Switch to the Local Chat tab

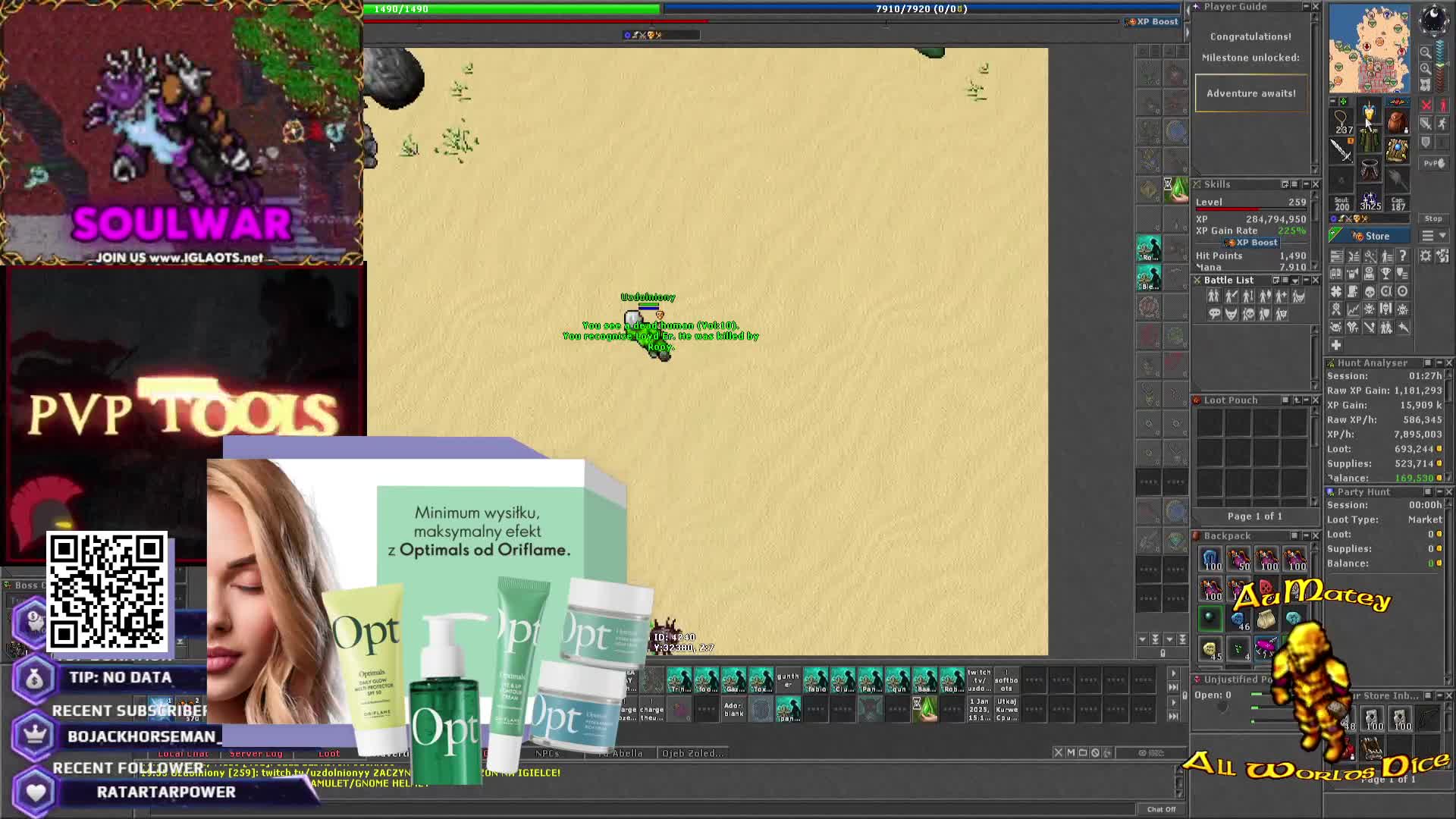(183, 753)
